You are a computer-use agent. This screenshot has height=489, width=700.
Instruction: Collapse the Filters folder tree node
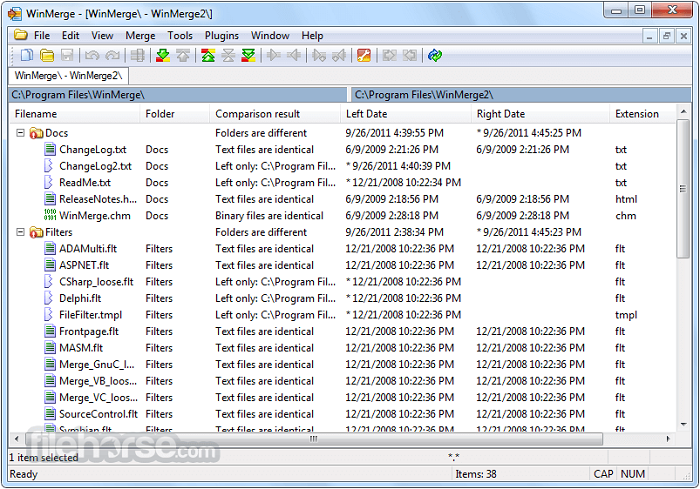[x=20, y=232]
